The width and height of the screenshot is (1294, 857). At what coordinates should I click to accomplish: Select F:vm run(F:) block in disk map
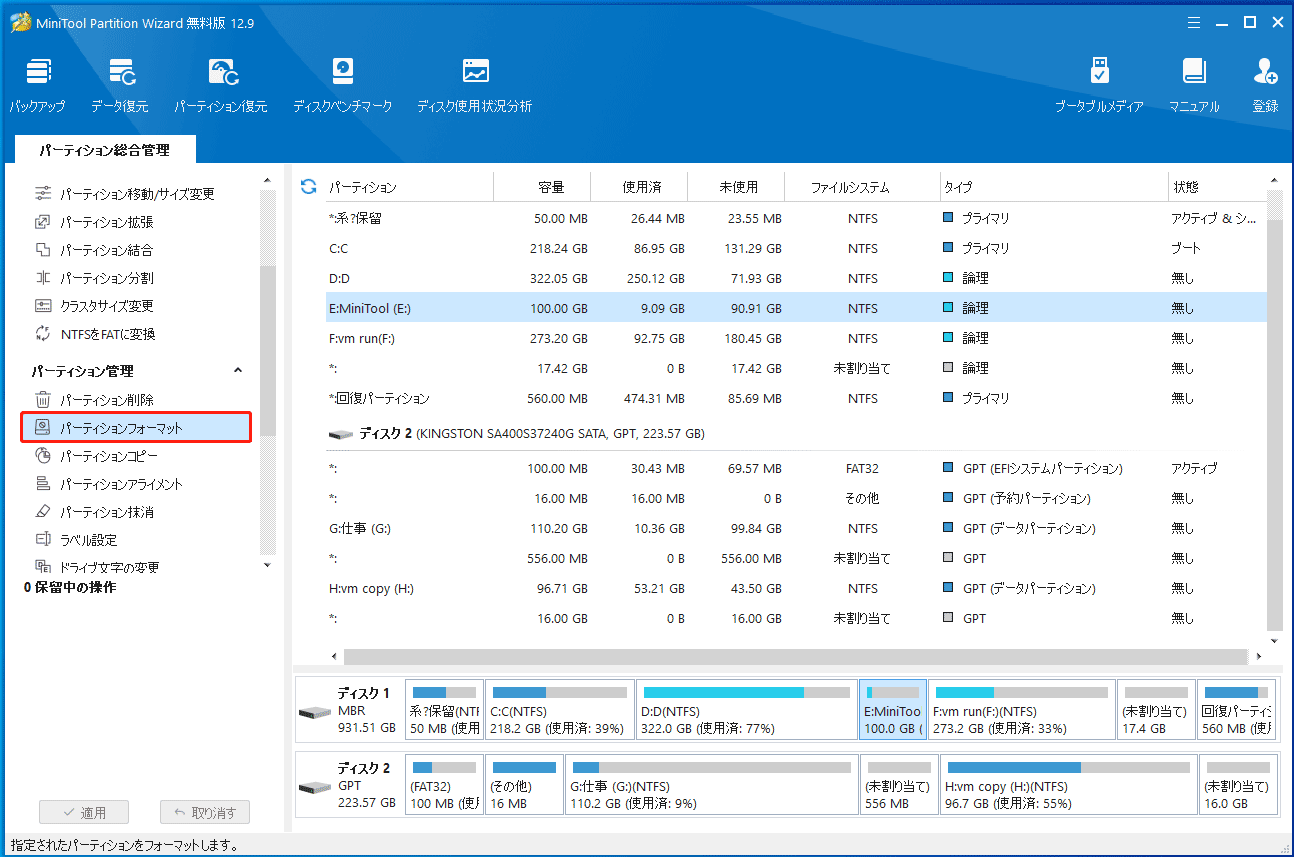tap(1021, 710)
